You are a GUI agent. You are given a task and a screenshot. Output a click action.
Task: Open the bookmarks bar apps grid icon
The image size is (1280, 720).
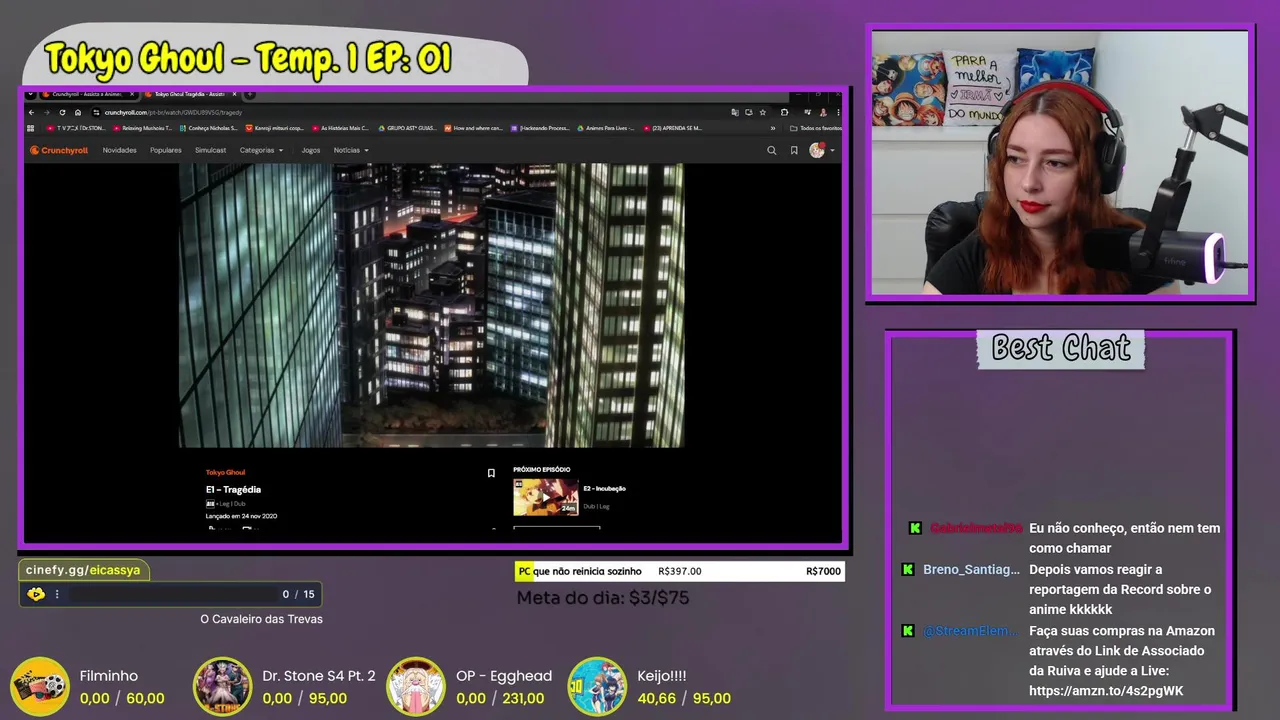pos(31,128)
